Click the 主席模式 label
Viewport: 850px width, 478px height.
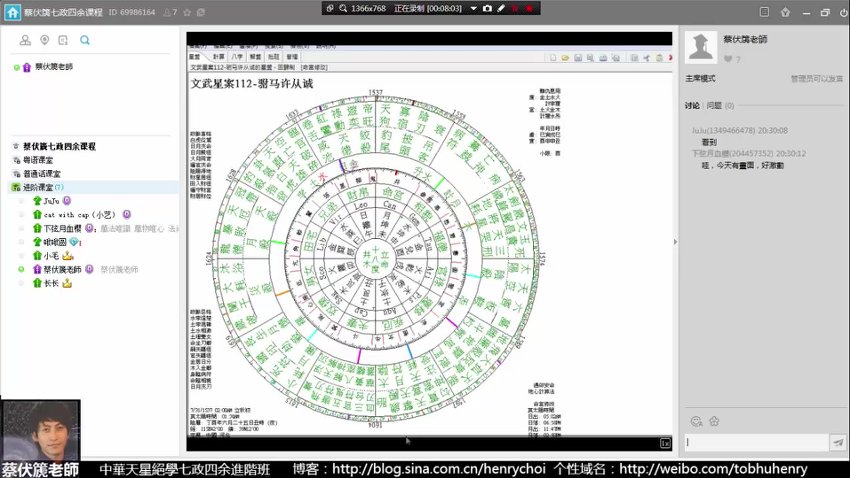tap(700, 79)
